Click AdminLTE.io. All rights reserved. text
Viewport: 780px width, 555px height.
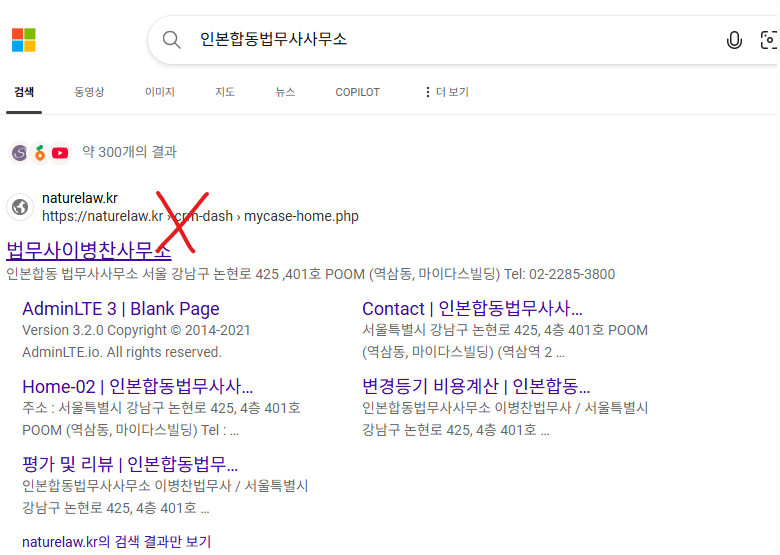[x=122, y=352]
